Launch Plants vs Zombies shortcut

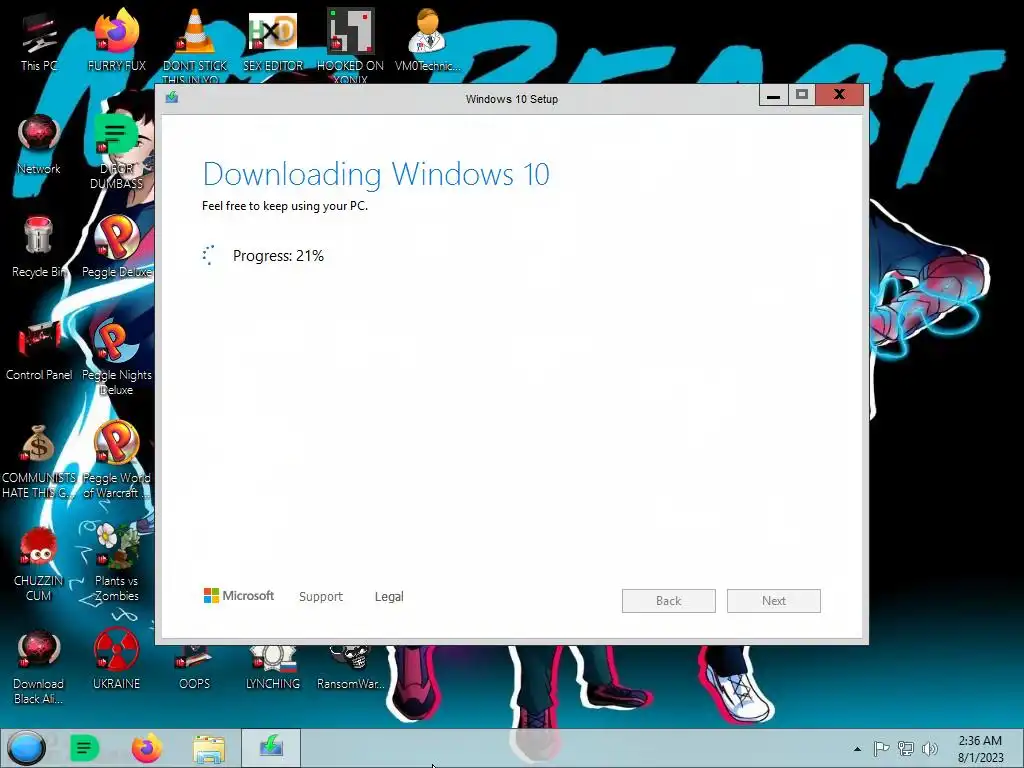116,563
